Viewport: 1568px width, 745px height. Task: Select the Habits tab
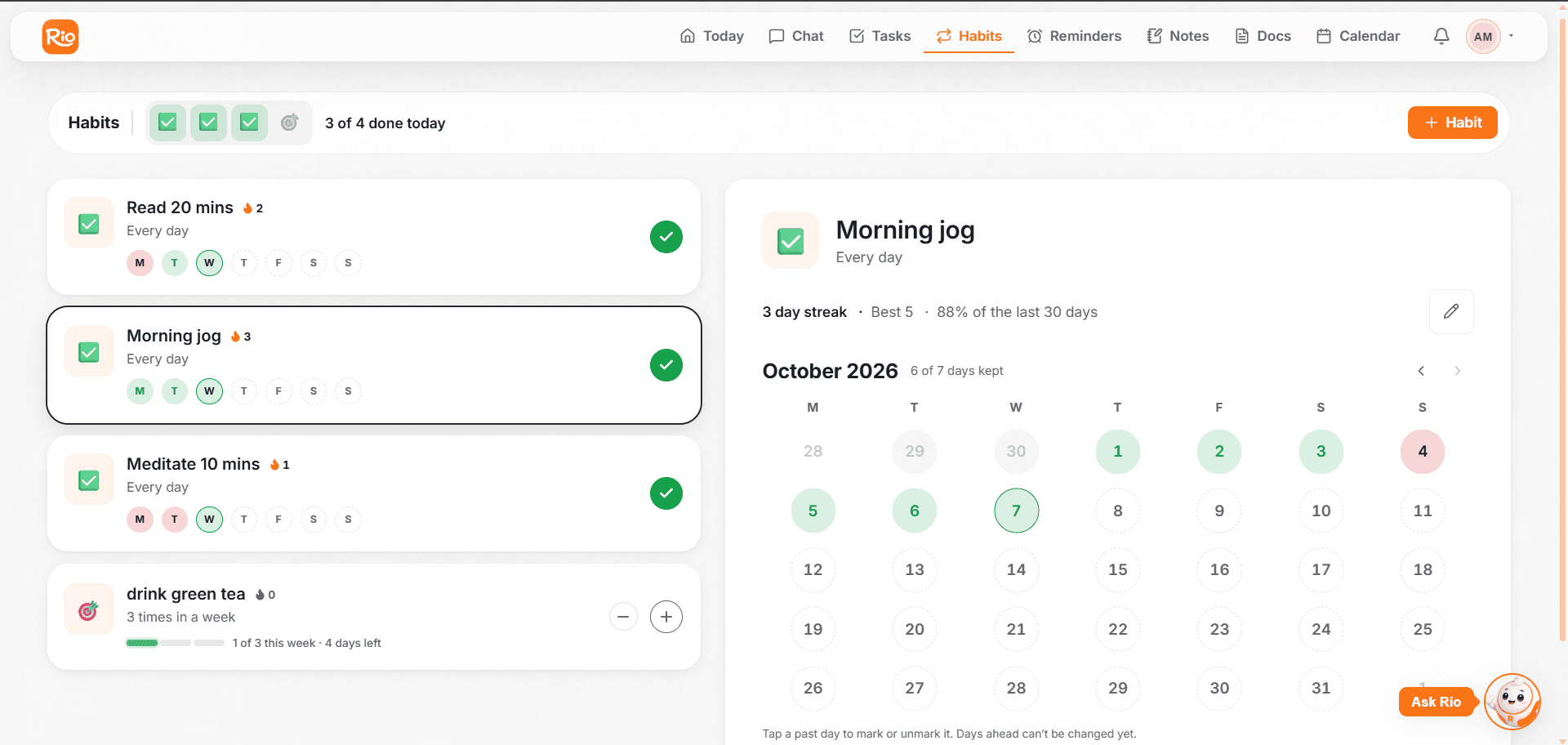(969, 36)
